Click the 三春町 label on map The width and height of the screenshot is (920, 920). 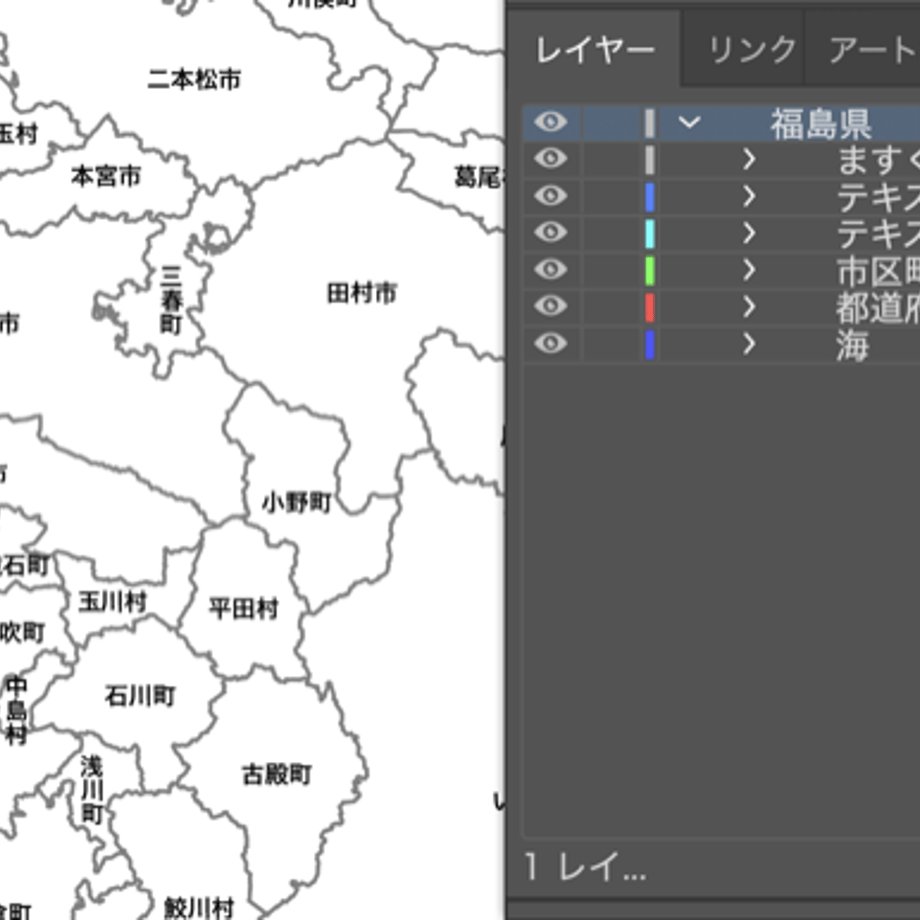[171, 300]
